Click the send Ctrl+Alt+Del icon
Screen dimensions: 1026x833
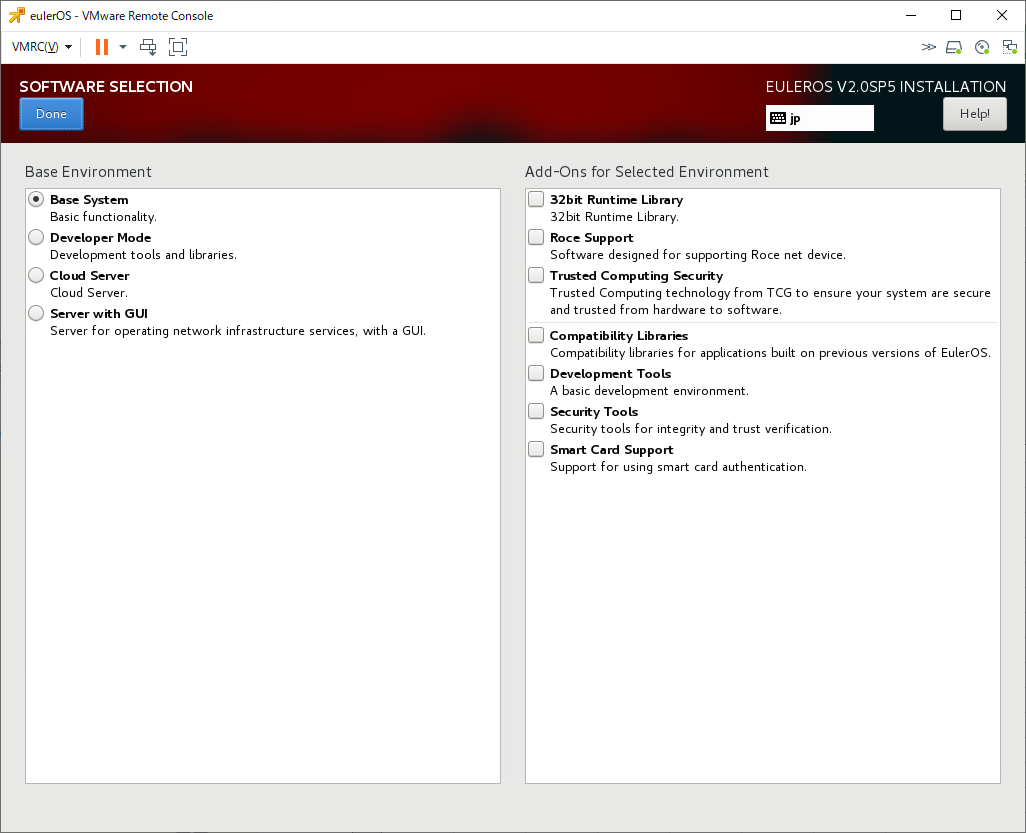click(x=148, y=47)
